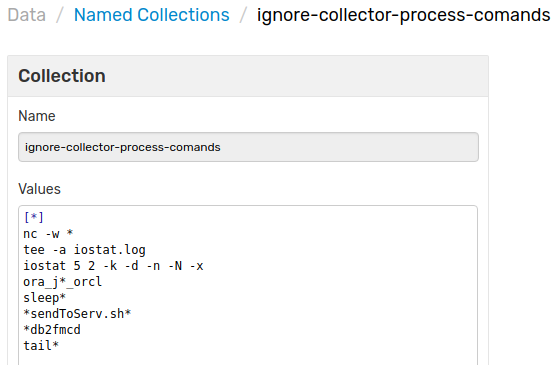This screenshot has height=365, width=556.
Task: Click the Name field label
Action: tap(37, 116)
